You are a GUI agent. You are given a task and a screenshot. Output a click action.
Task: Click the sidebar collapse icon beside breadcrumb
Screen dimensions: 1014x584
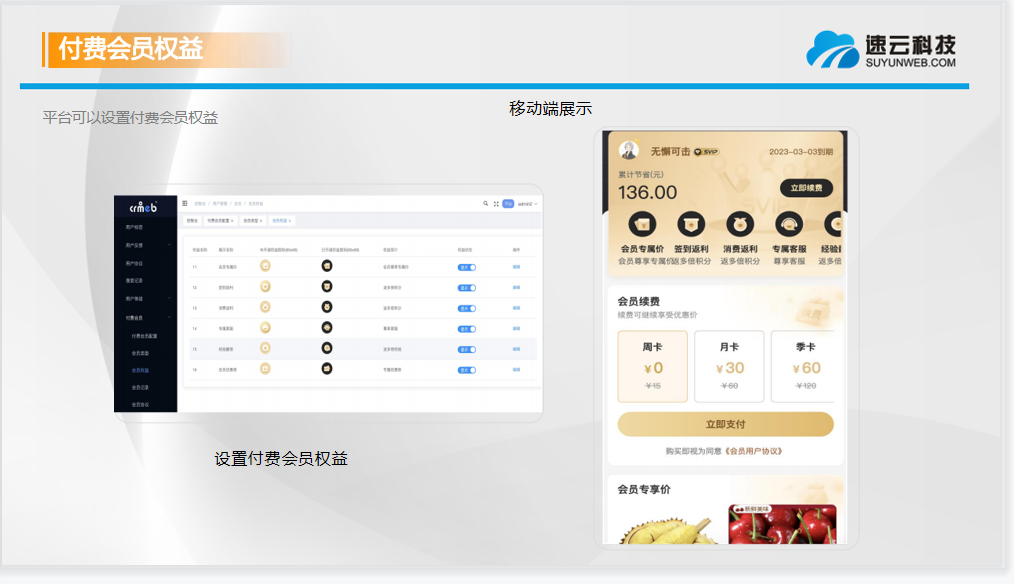click(185, 203)
